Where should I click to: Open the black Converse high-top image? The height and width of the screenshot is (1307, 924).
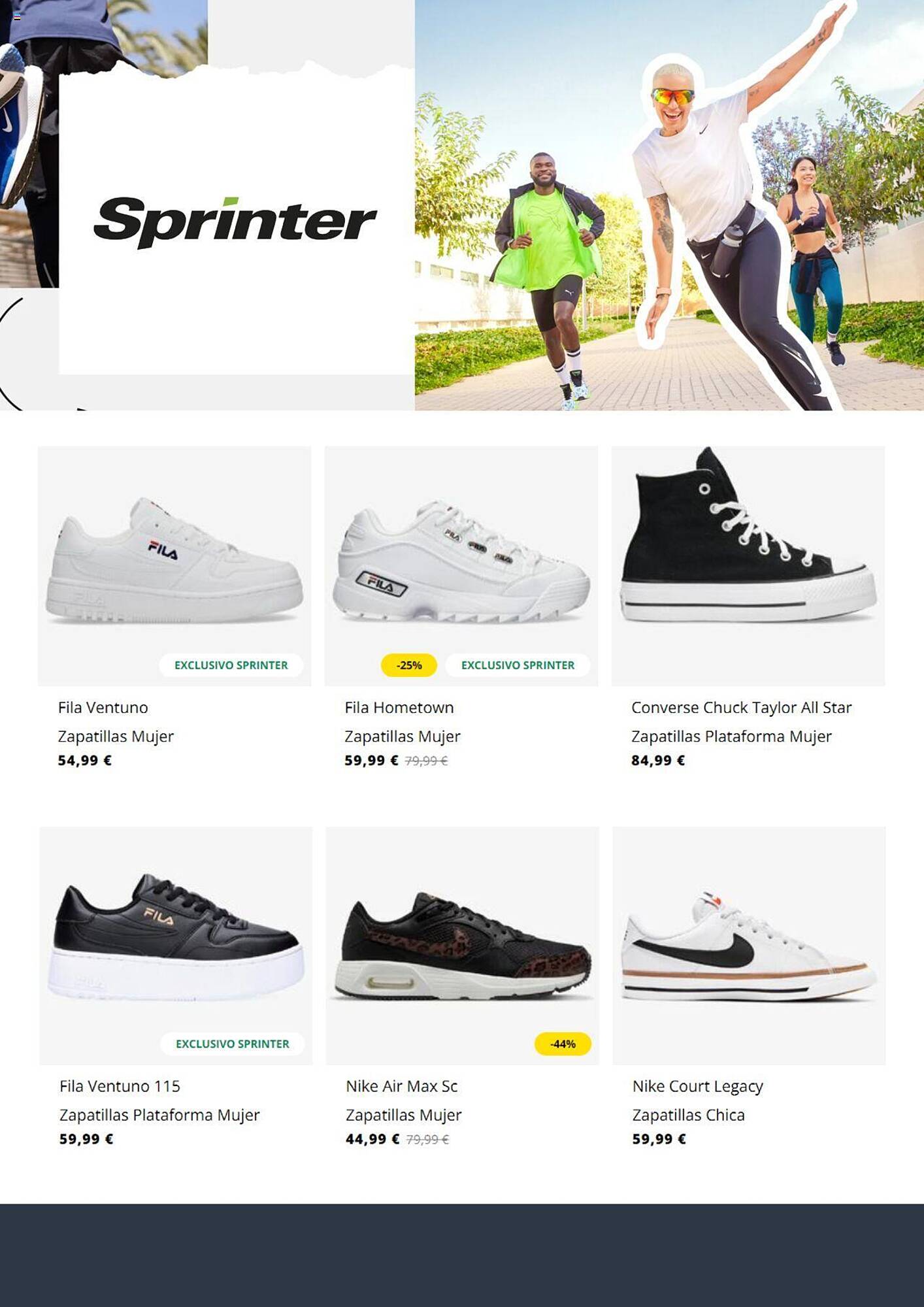pyautogui.click(x=748, y=566)
